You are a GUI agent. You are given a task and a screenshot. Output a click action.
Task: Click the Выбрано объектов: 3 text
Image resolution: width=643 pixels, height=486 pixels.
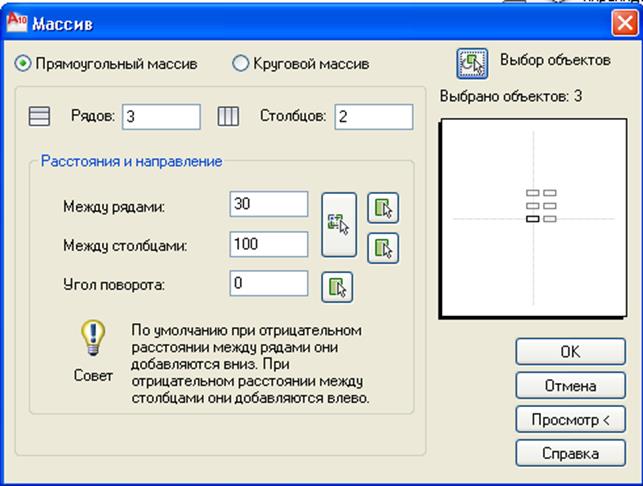(511, 97)
